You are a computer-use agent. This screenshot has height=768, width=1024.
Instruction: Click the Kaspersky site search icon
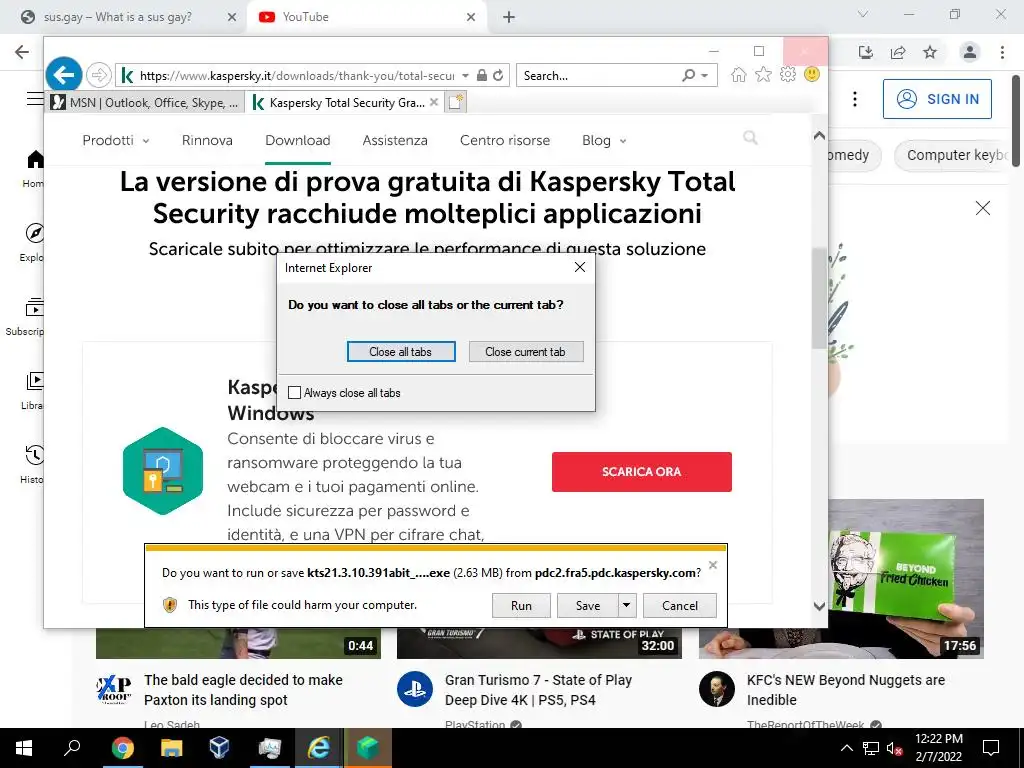[750, 137]
